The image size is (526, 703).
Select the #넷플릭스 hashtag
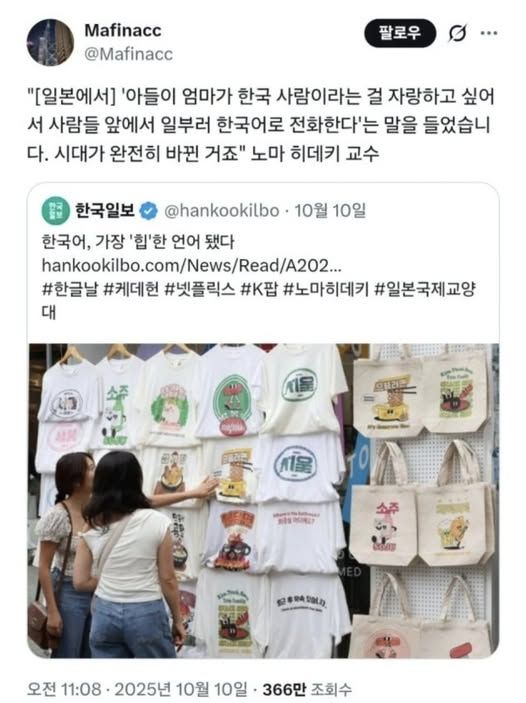coord(200,289)
